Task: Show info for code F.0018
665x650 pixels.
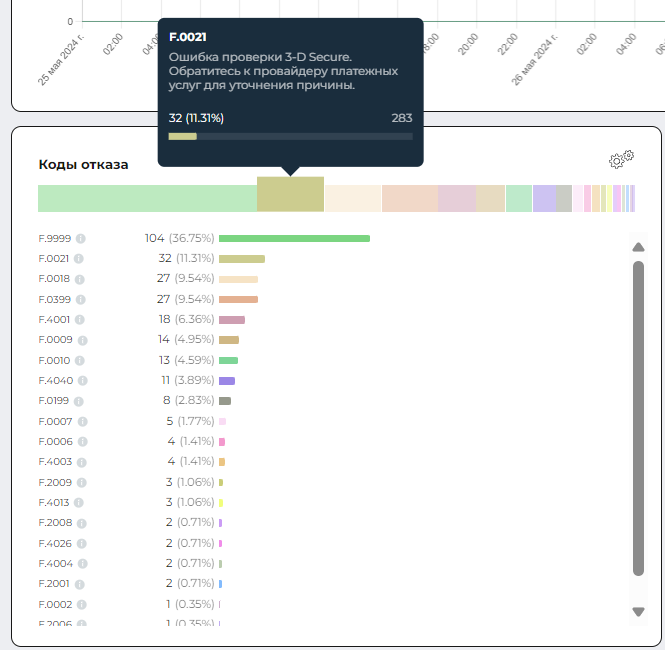Action: [79, 279]
